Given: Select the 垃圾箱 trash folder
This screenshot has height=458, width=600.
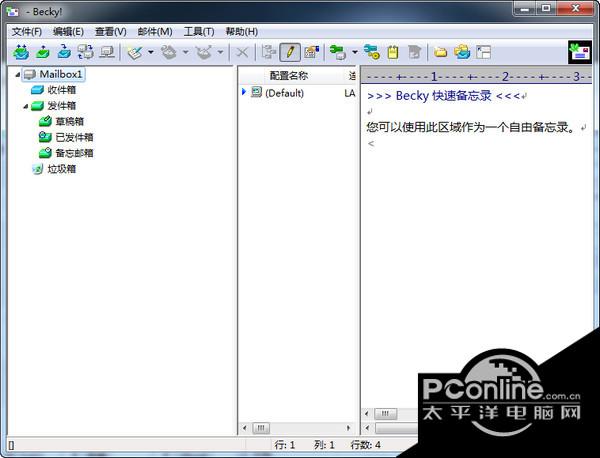Looking at the screenshot, I should coord(62,169).
